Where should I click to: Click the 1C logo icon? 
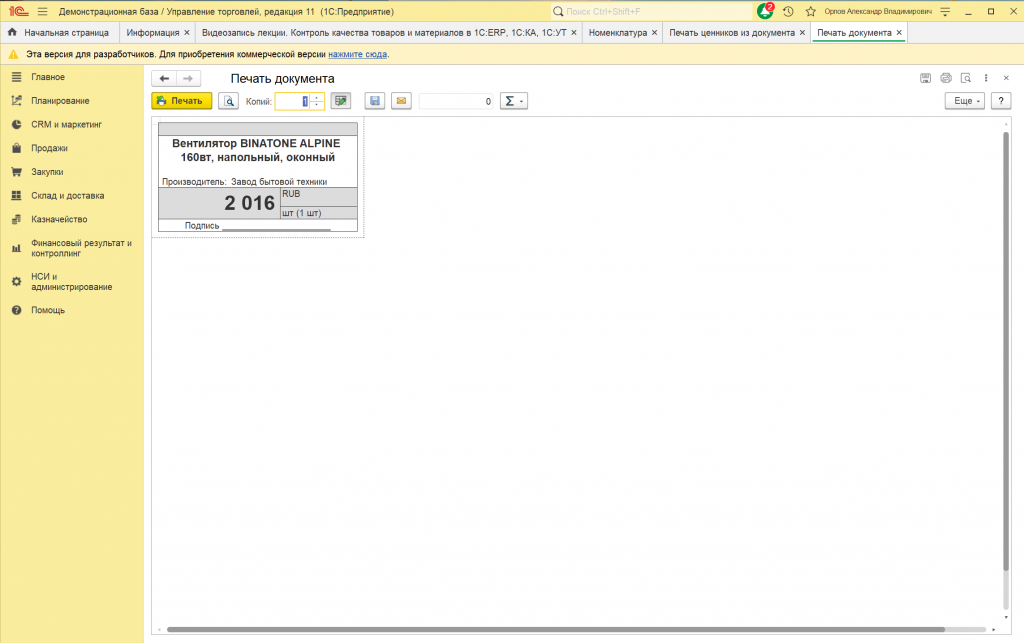(x=19, y=12)
